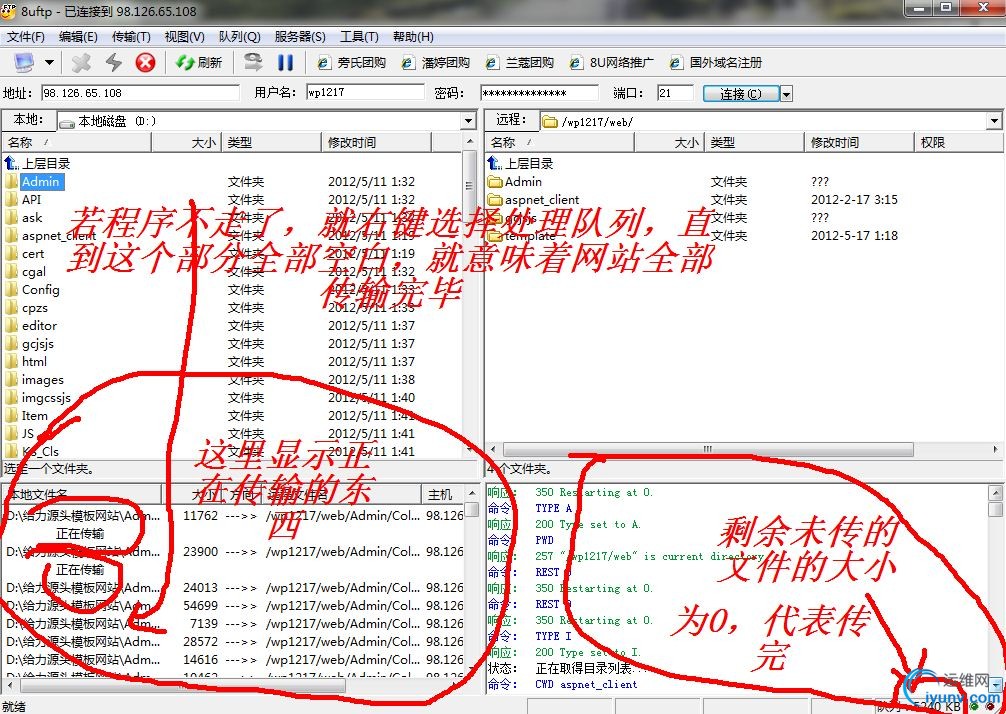This screenshot has height=714, width=1006.
Task: Click log line CWD aspnet_client
Action: click(x=586, y=684)
